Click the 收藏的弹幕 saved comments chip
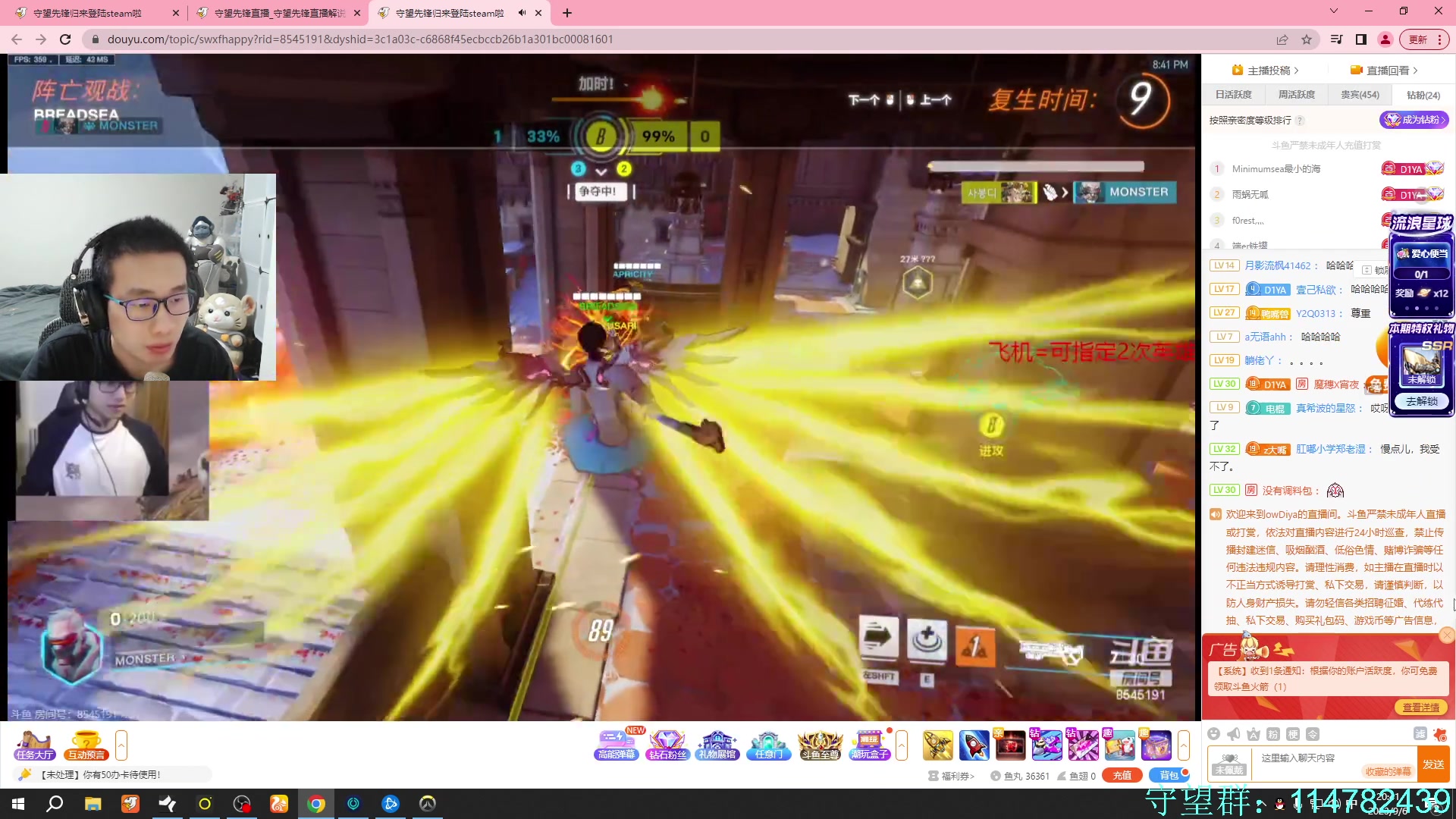The image size is (1456, 819). pyautogui.click(x=1388, y=771)
